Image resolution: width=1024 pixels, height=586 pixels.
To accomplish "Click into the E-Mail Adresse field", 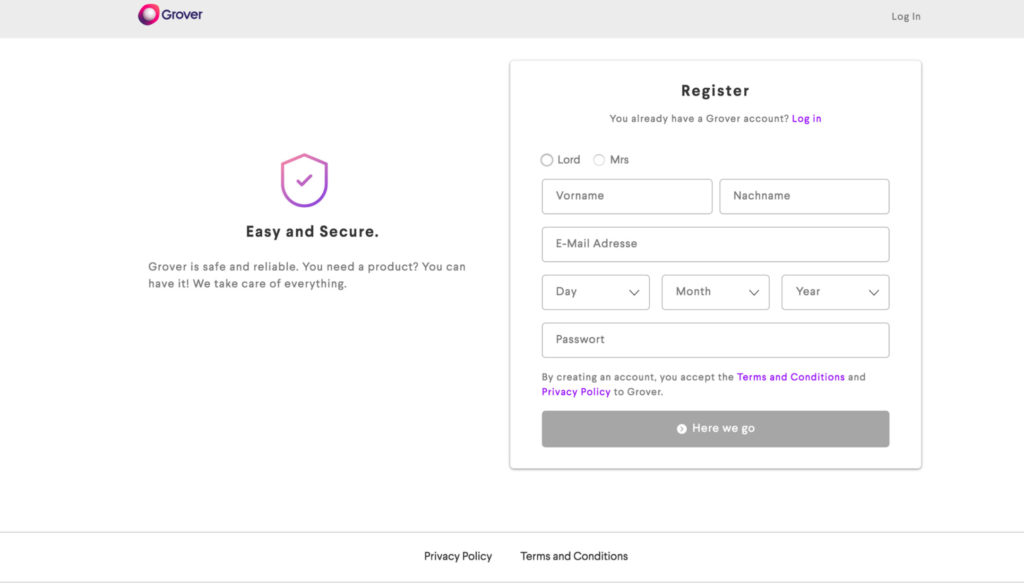I will 715,244.
